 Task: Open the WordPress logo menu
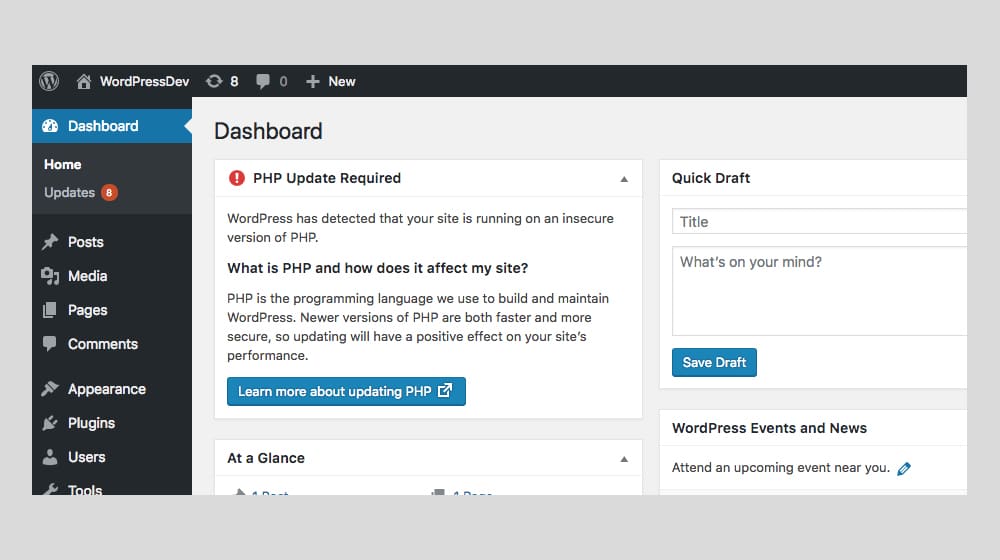[49, 81]
